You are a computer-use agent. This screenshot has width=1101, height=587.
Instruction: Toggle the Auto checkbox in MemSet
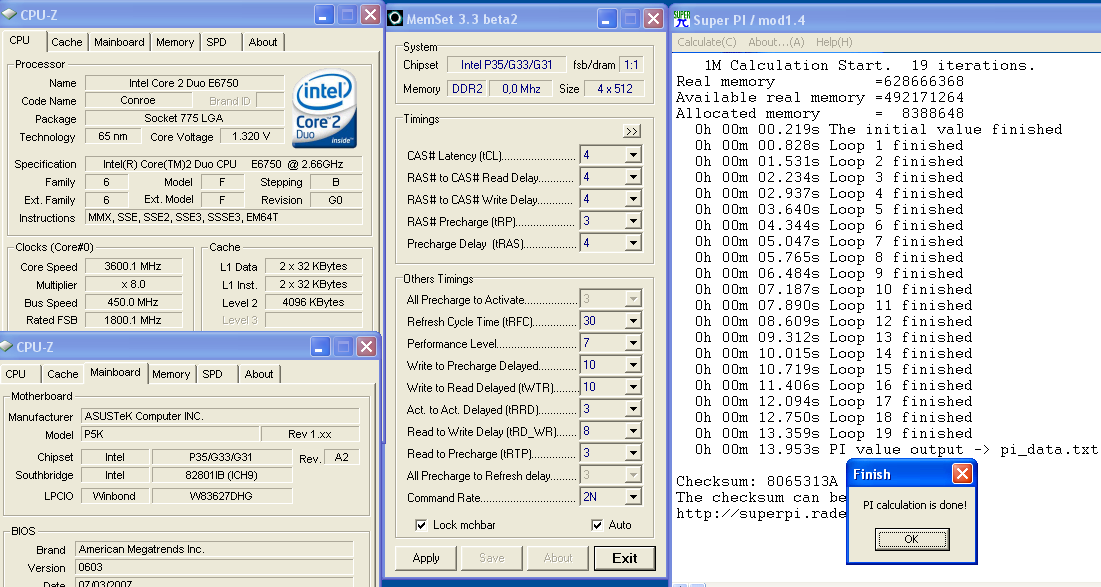click(597, 525)
